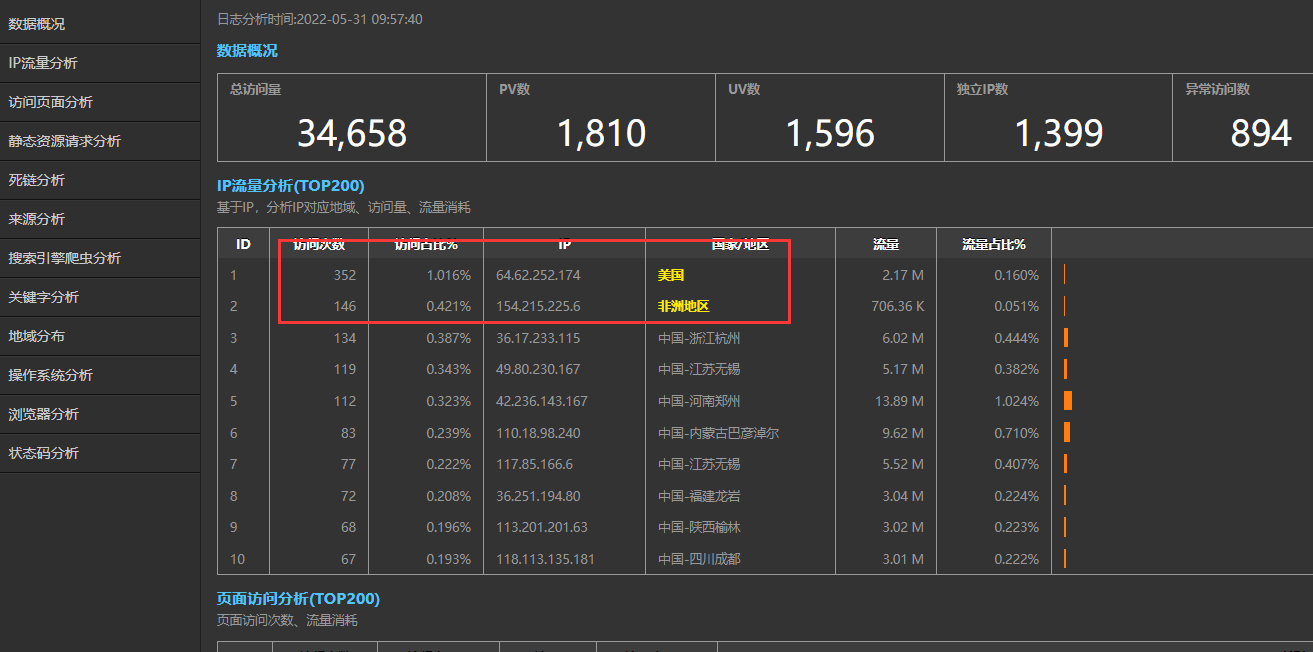
Task: Open 状态码分析 in sidebar
Action: tap(44, 453)
